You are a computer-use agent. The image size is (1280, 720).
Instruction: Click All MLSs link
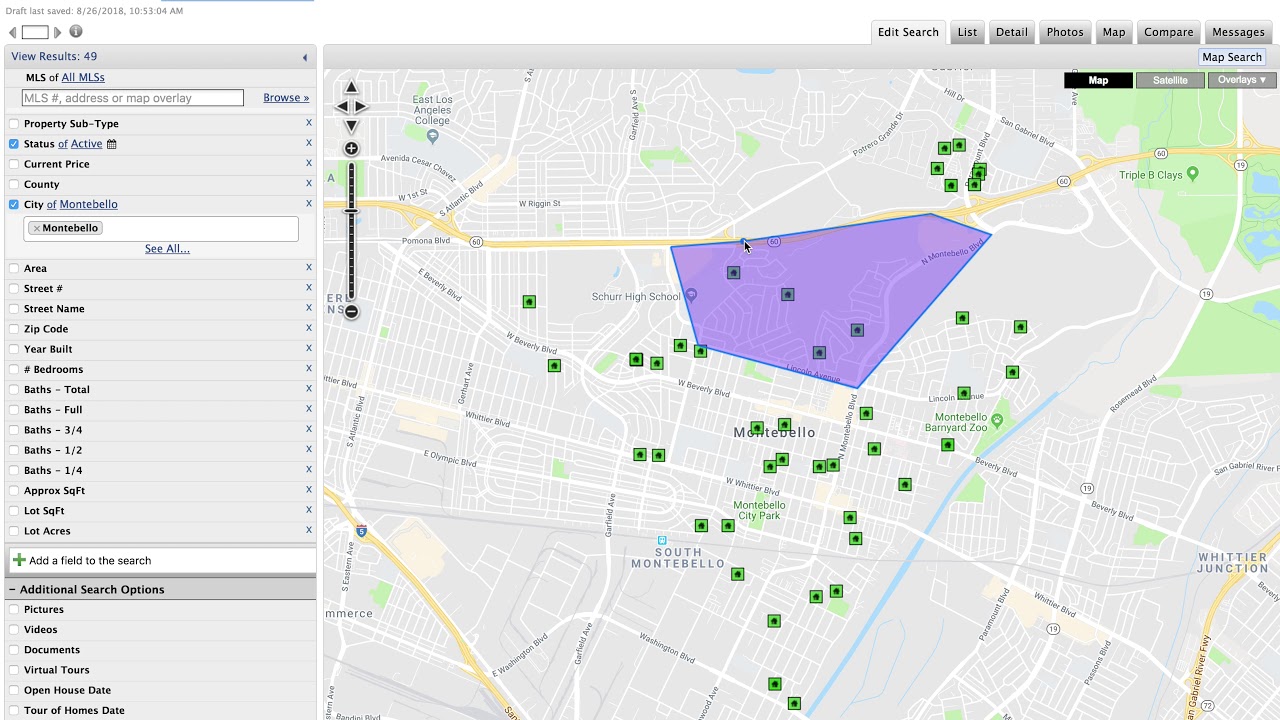coord(83,77)
